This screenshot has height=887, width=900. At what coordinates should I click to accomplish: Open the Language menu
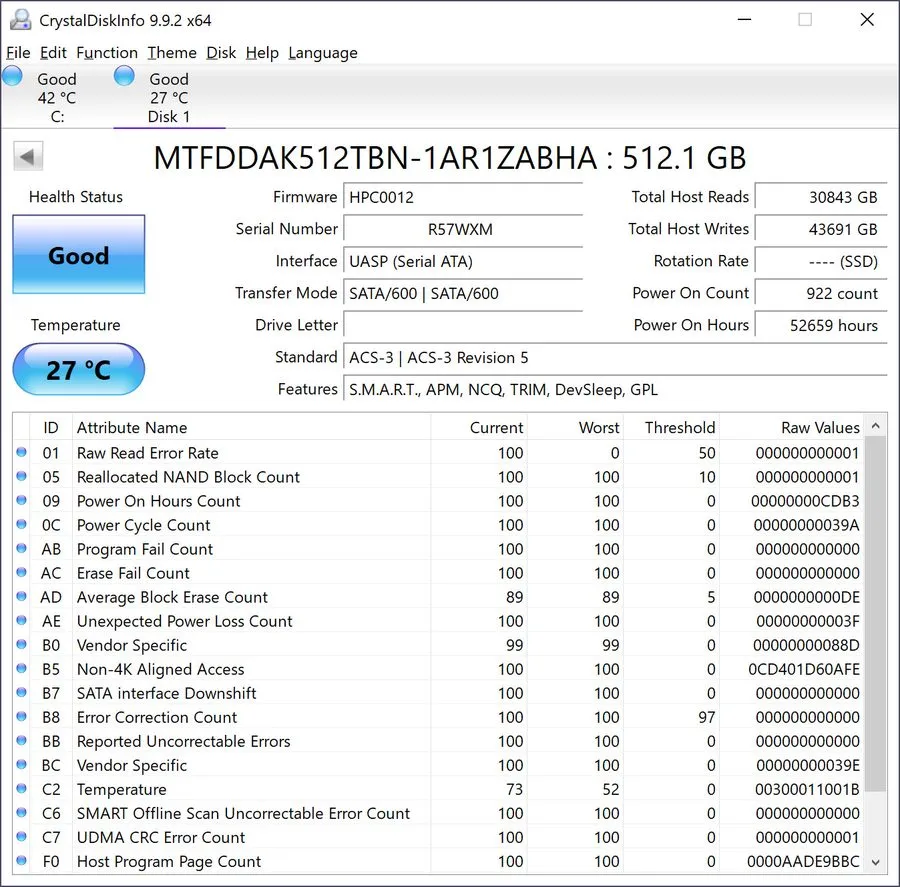(x=323, y=53)
